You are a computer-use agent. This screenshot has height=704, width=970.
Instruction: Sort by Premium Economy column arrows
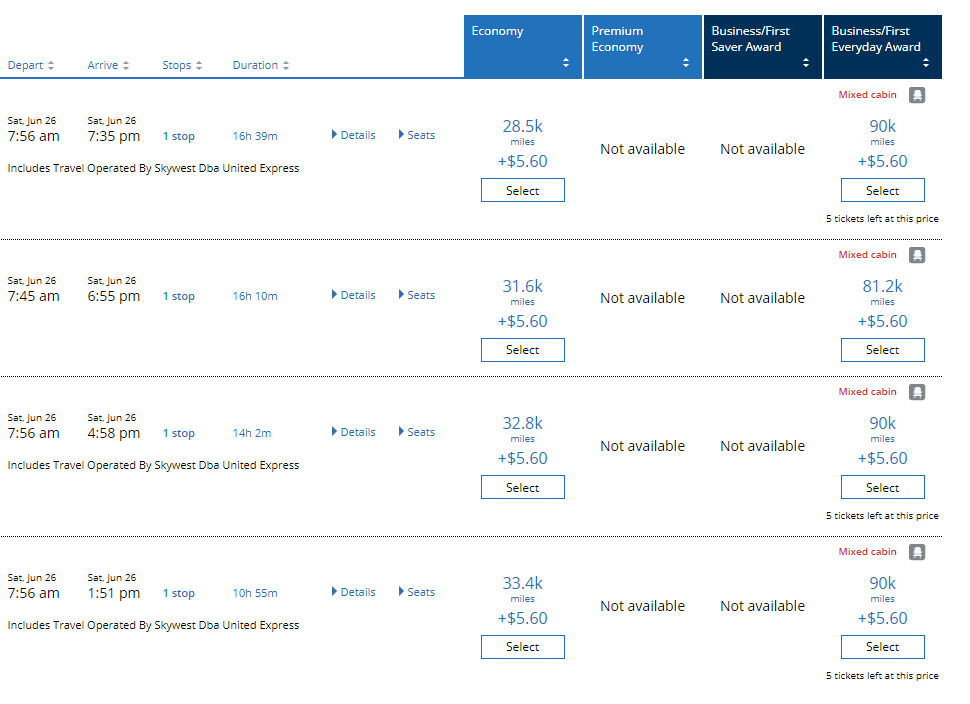685,62
